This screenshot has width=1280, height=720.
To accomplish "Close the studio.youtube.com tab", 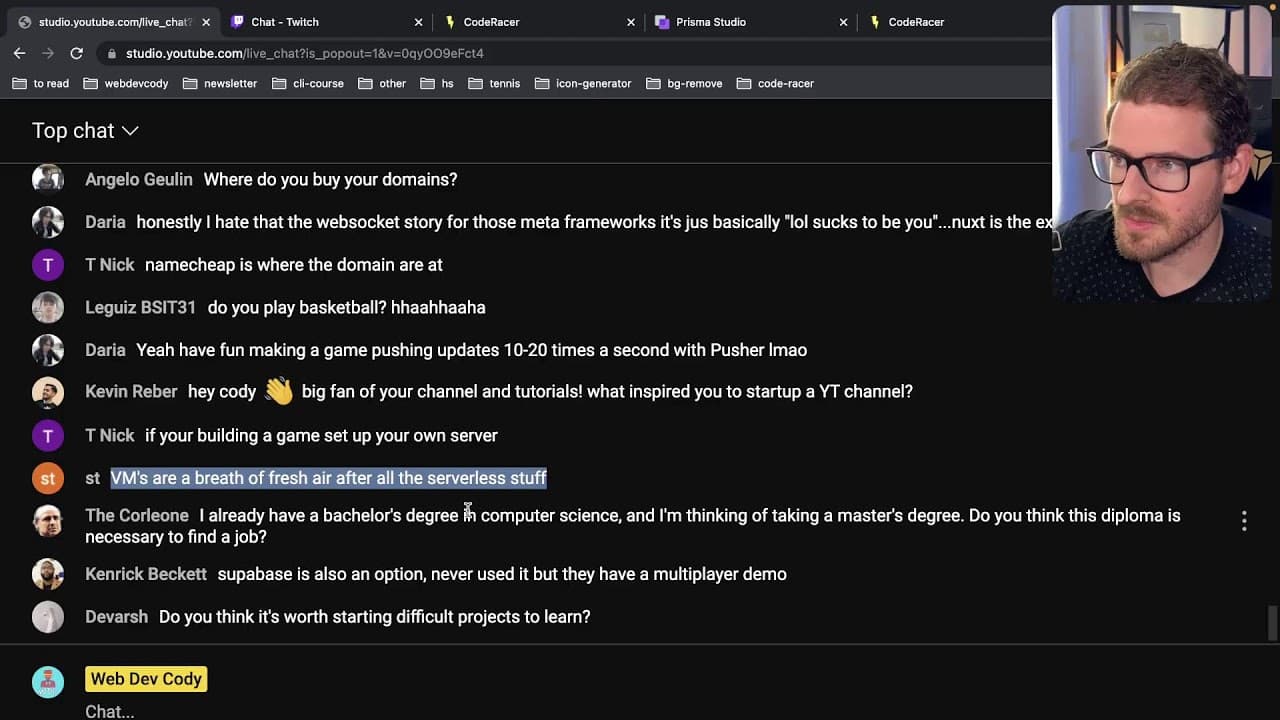I will coord(206,22).
